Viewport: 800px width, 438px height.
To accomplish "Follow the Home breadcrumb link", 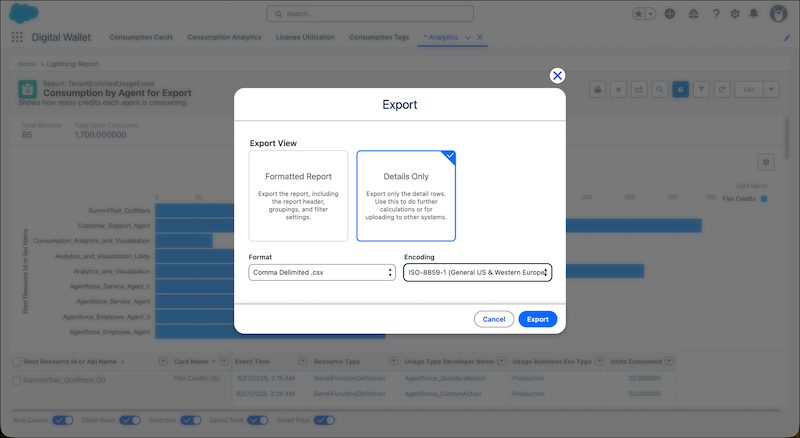I will [27, 64].
